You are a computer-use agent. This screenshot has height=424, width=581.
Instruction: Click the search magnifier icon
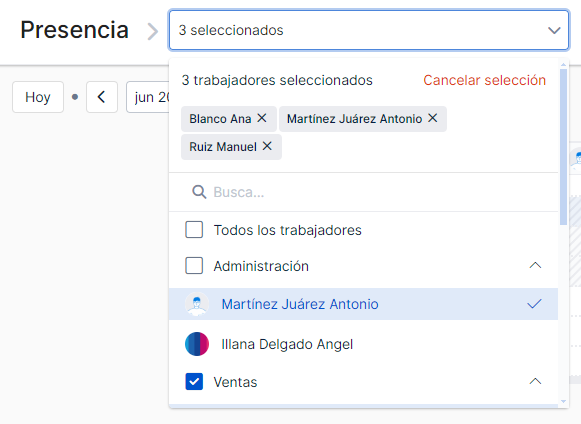[x=199, y=192]
